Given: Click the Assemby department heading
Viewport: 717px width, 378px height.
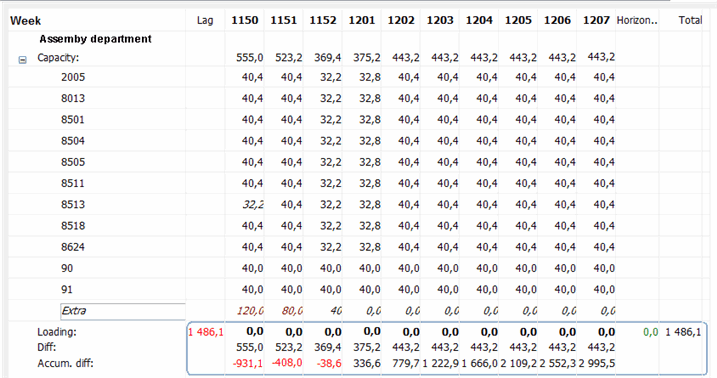Looking at the screenshot, I should pos(96,39).
